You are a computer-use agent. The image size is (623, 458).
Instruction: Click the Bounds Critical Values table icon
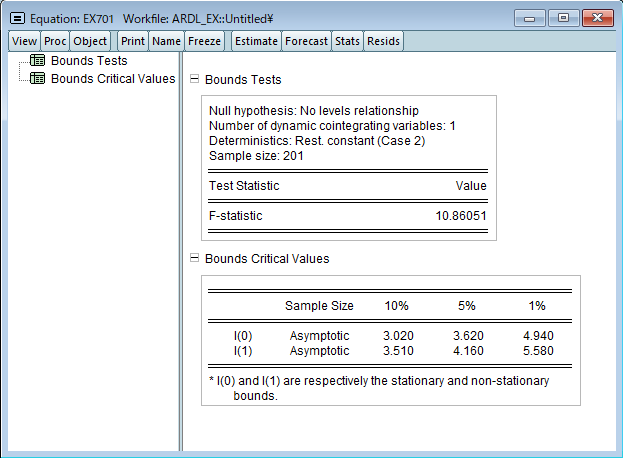click(x=38, y=78)
